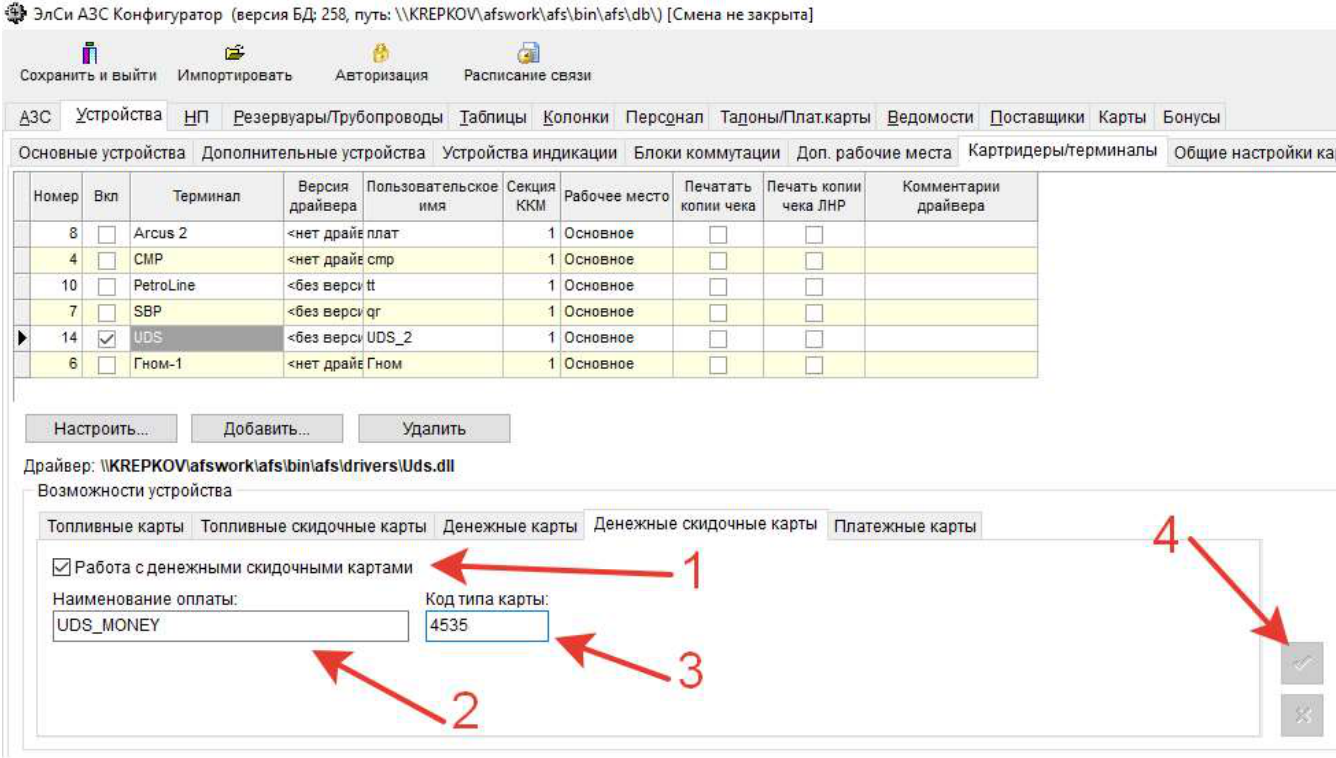The height and width of the screenshot is (758, 1336).
Task: Open the Колонки tab
Action: [x=576, y=117]
